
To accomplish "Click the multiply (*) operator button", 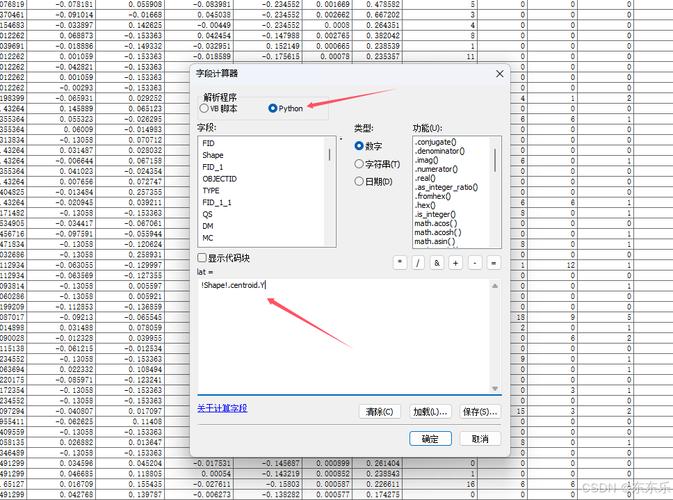I will (x=400, y=262).
